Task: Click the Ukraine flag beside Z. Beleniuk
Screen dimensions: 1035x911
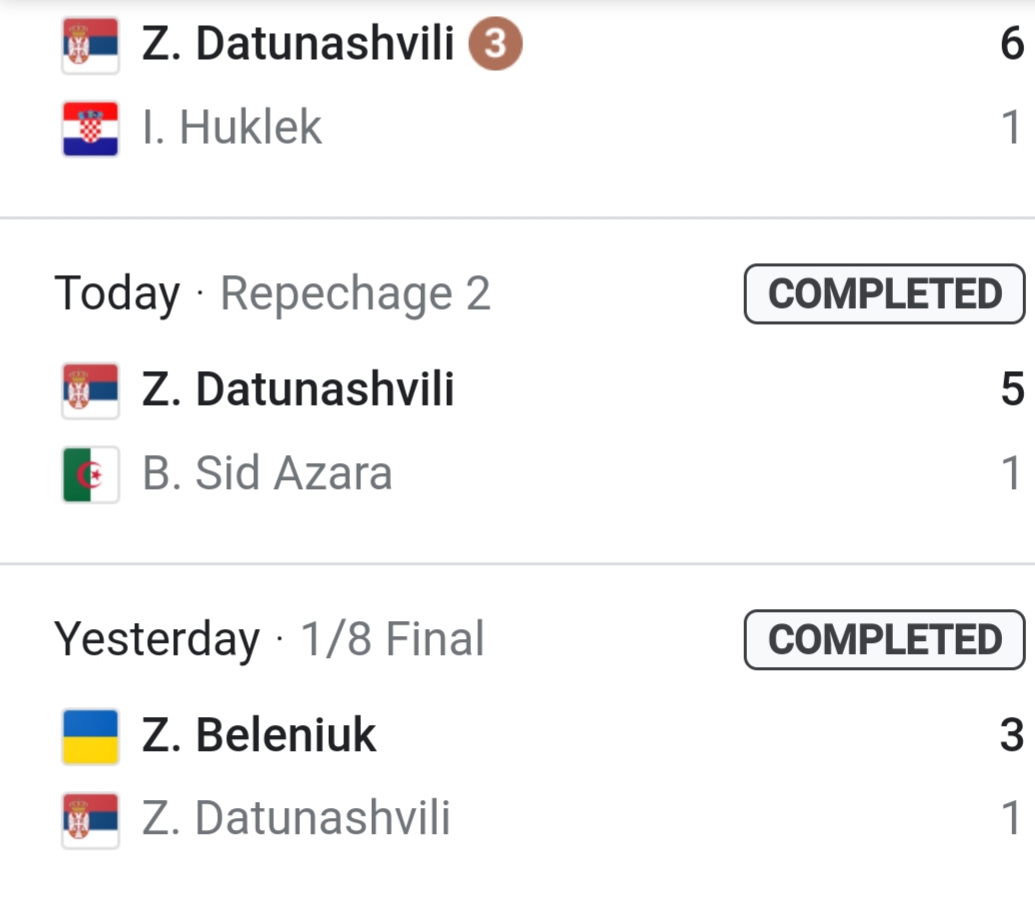Action: click(x=90, y=736)
